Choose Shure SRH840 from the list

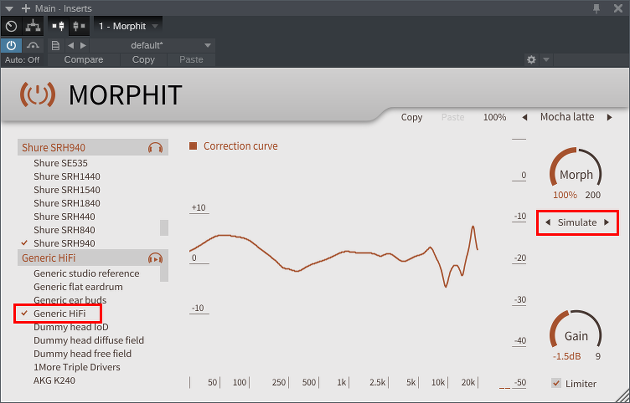click(64, 230)
